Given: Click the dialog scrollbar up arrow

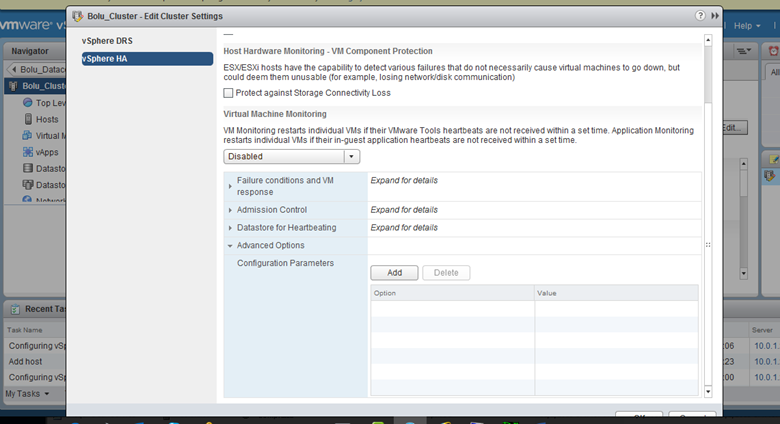Looking at the screenshot, I should [708, 40].
